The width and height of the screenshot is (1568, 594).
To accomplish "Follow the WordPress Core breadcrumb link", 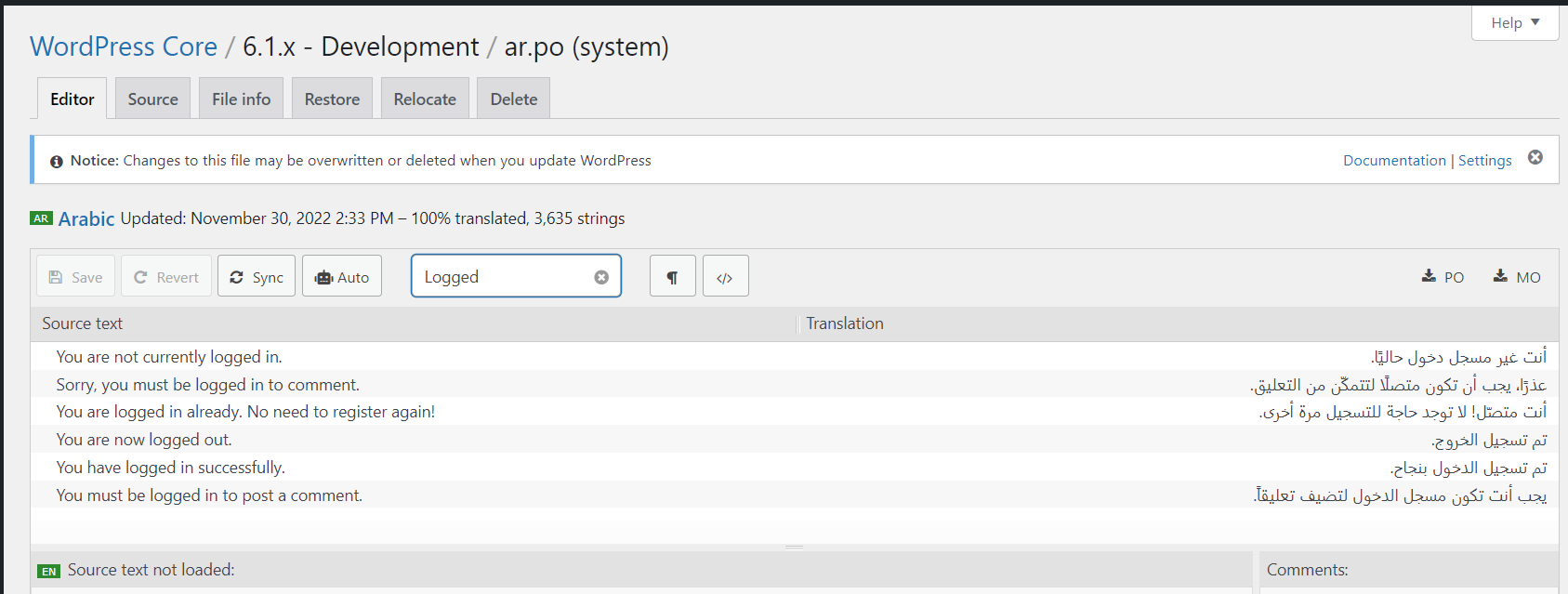I will pos(124,46).
